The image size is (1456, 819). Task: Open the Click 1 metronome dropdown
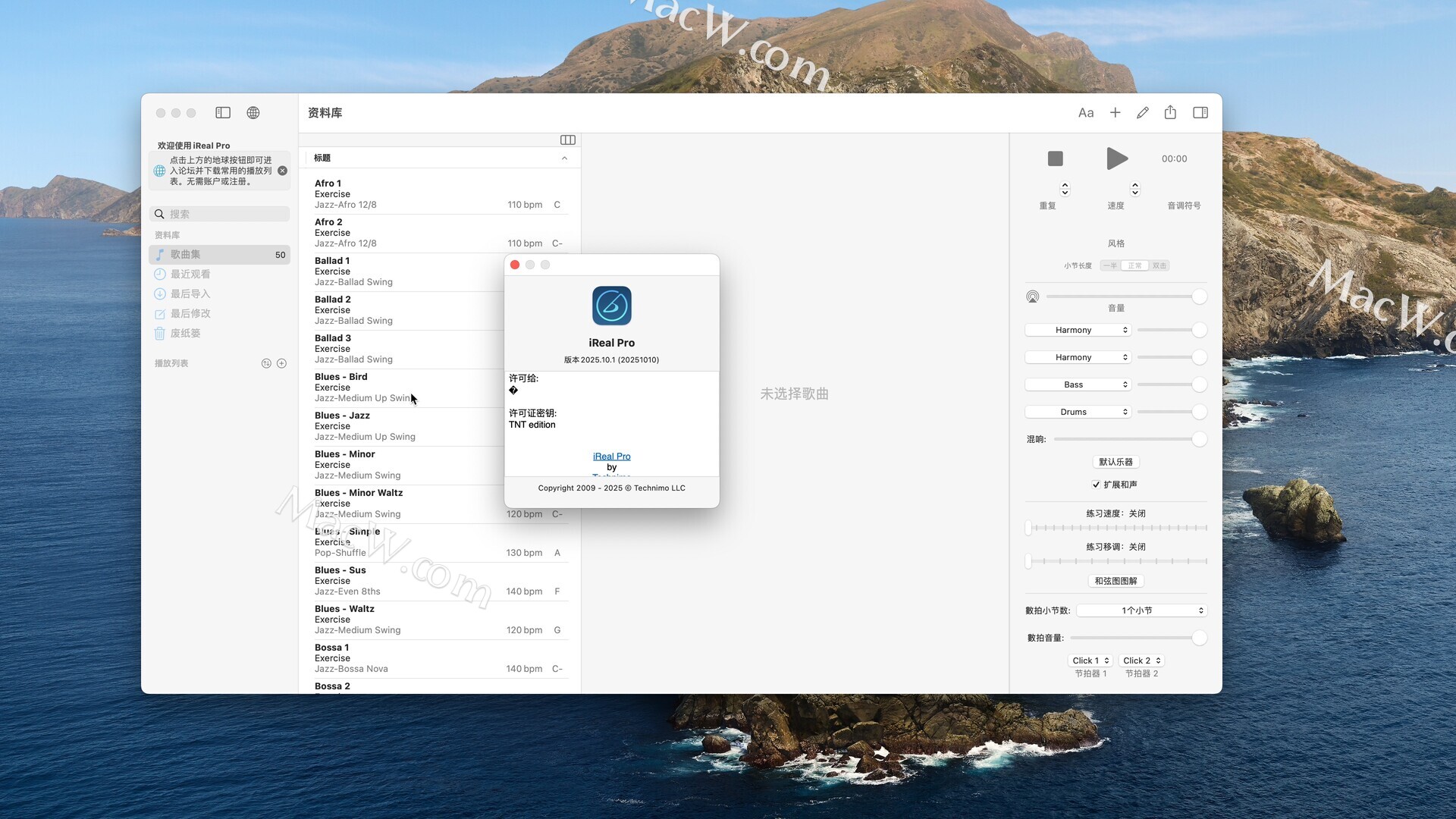click(x=1090, y=661)
